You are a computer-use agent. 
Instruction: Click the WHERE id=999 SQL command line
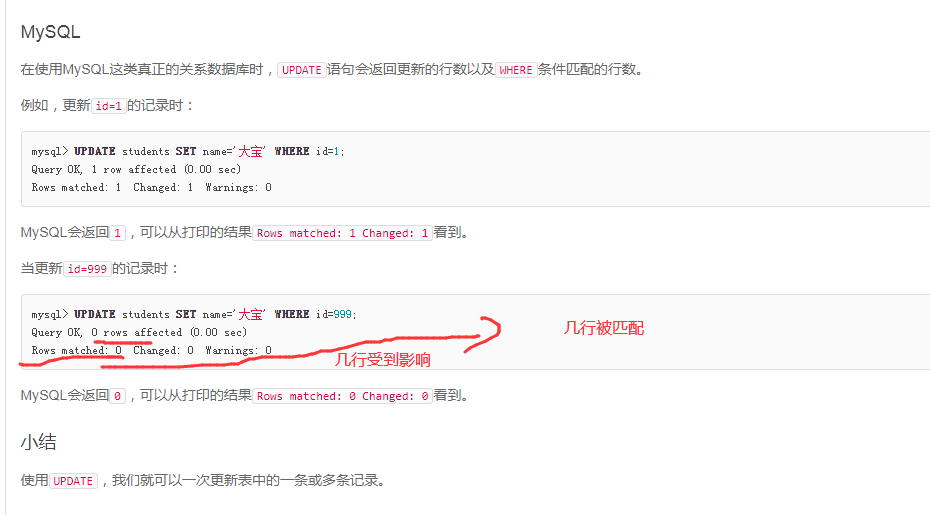194,314
